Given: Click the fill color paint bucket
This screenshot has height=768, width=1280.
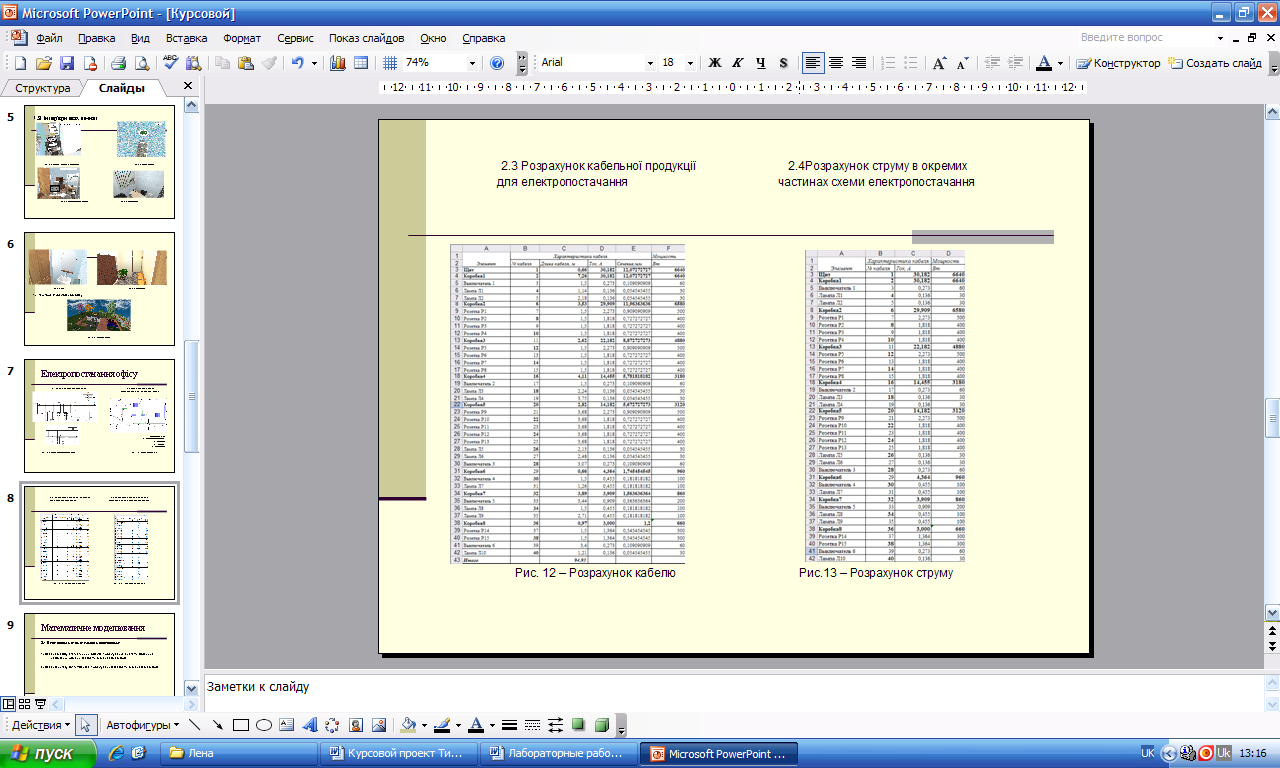Looking at the screenshot, I should (407, 725).
